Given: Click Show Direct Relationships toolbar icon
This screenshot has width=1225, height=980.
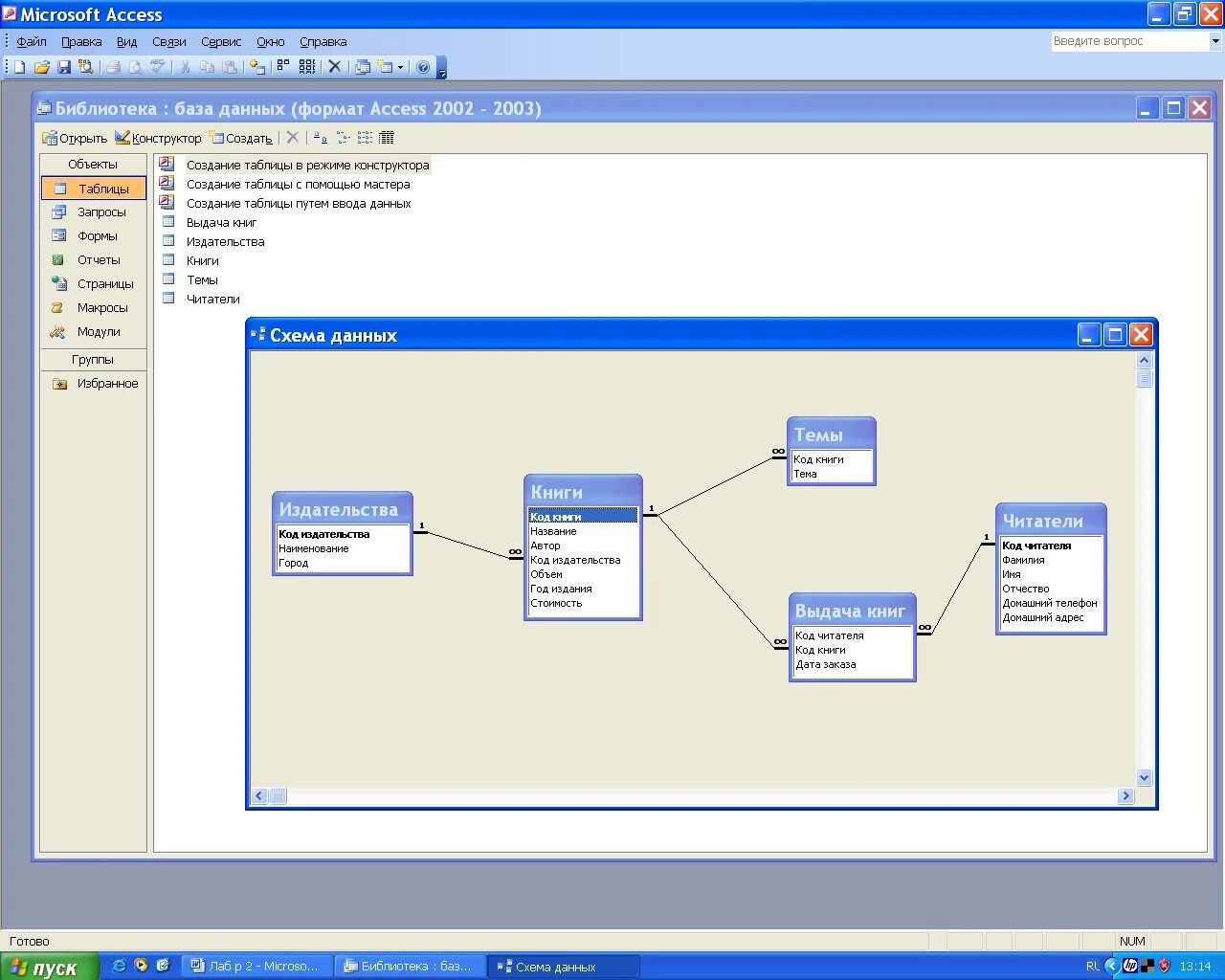Looking at the screenshot, I should point(283,67).
